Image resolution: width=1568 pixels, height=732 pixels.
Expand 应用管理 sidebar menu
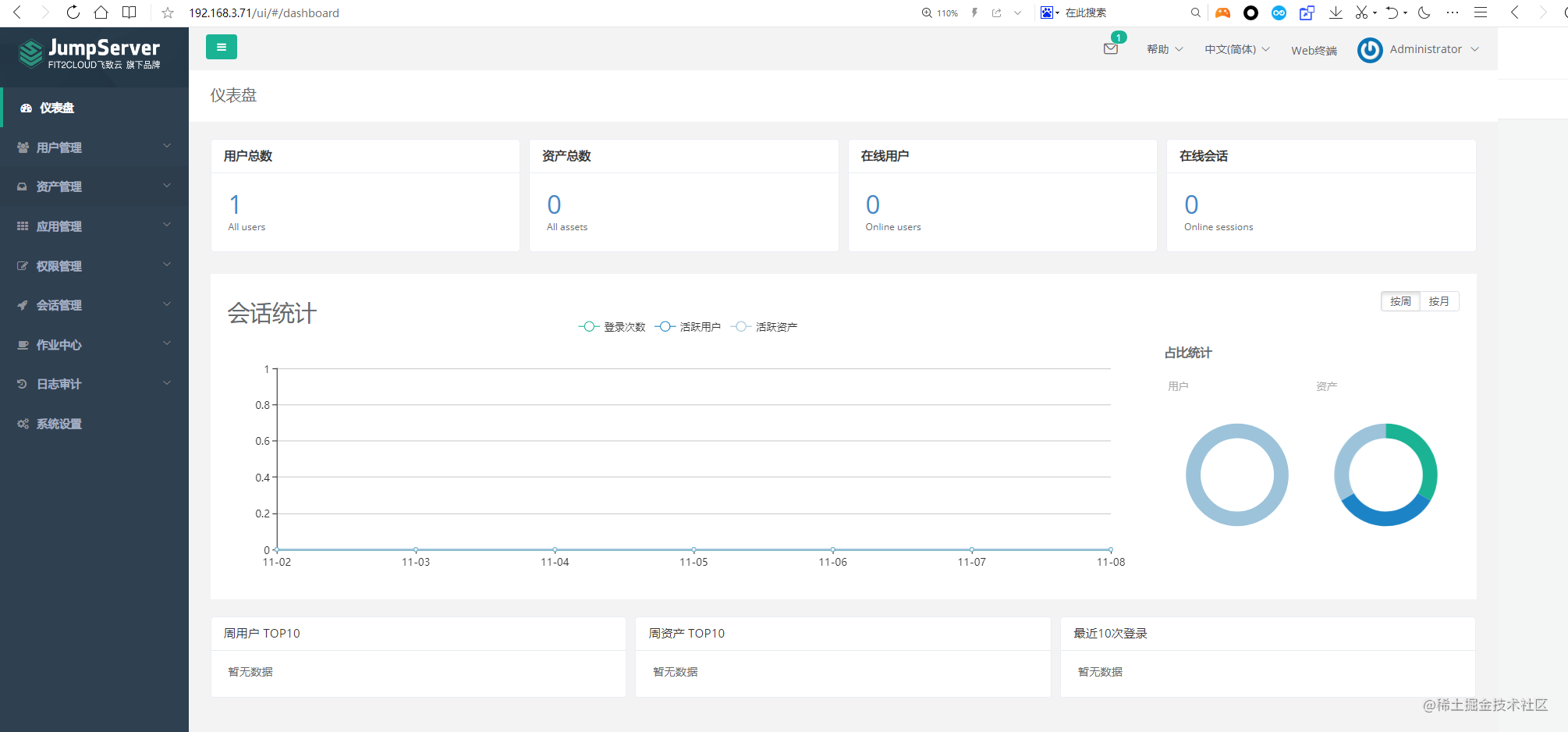[94, 226]
